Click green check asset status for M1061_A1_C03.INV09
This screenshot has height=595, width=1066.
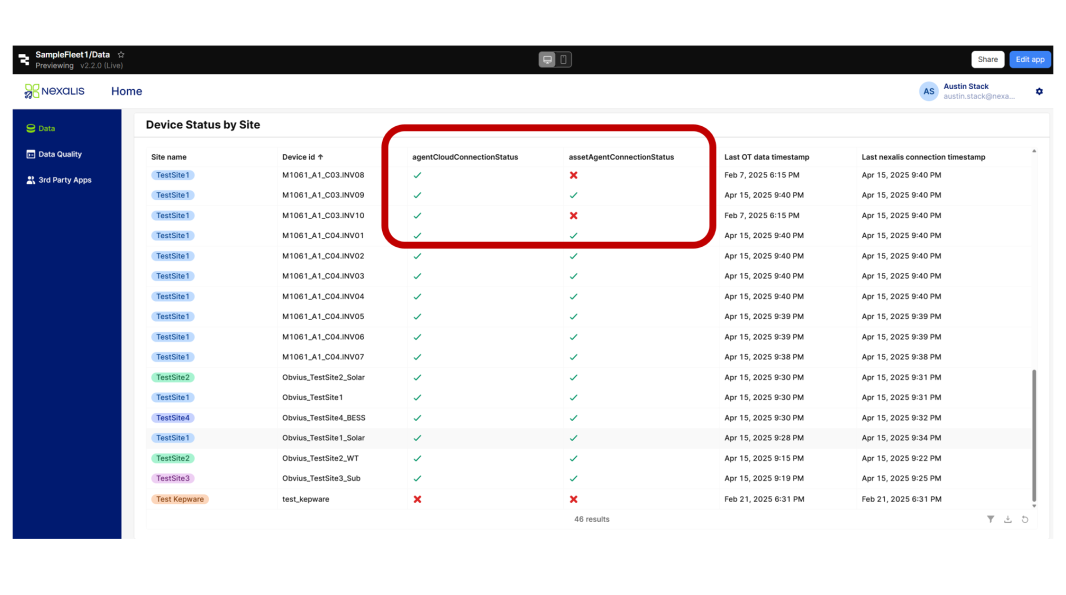click(574, 195)
